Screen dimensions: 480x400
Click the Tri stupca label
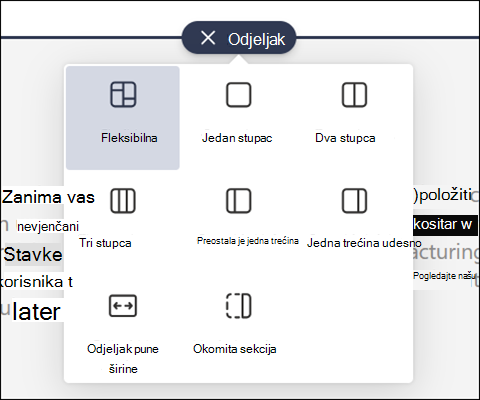coord(105,243)
